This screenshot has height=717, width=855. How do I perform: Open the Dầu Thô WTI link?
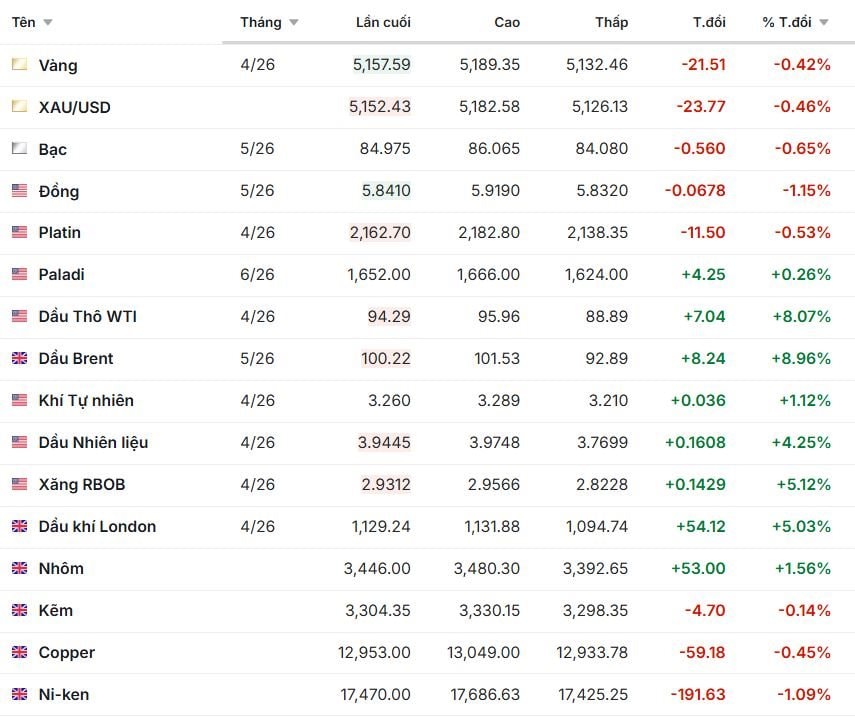(x=88, y=316)
